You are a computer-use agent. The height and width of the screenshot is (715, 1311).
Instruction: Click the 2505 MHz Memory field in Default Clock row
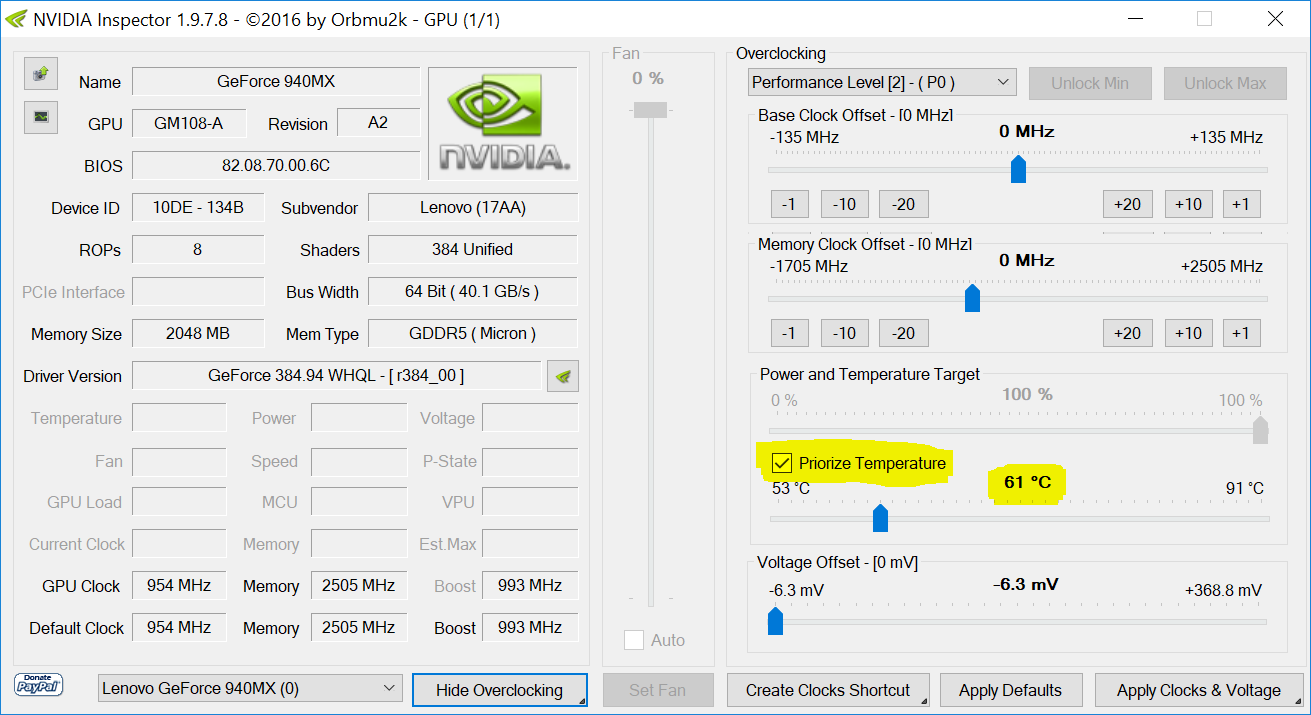click(358, 628)
